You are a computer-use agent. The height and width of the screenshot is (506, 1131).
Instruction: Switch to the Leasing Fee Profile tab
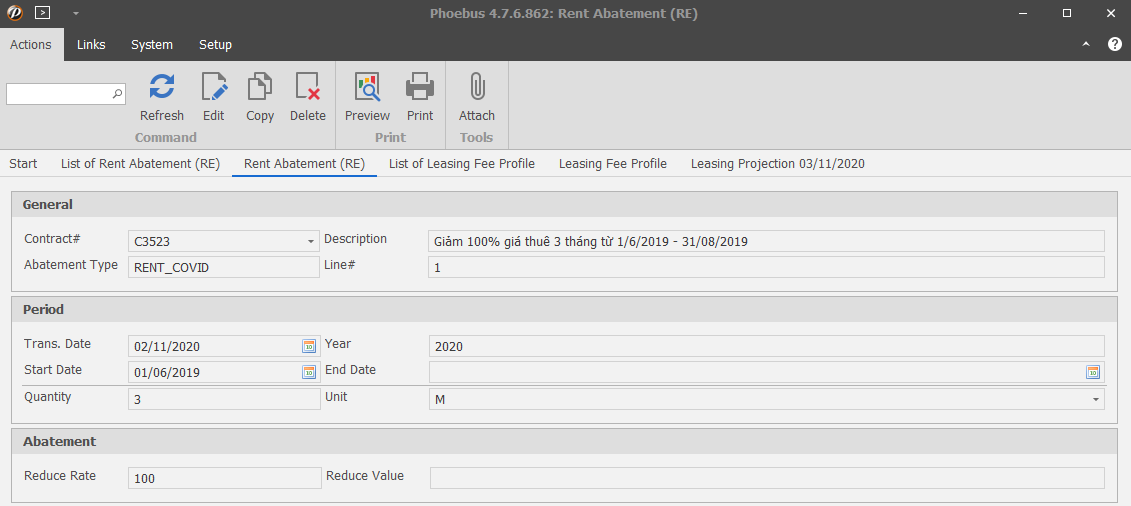coord(612,164)
